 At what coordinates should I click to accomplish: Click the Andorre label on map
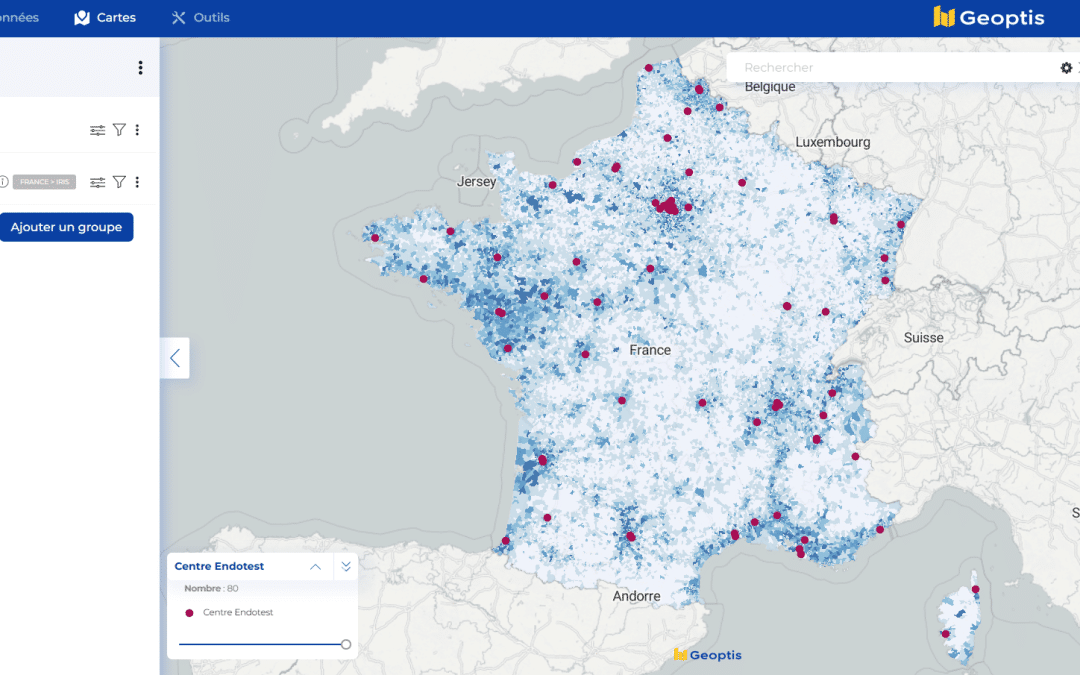[636, 596]
